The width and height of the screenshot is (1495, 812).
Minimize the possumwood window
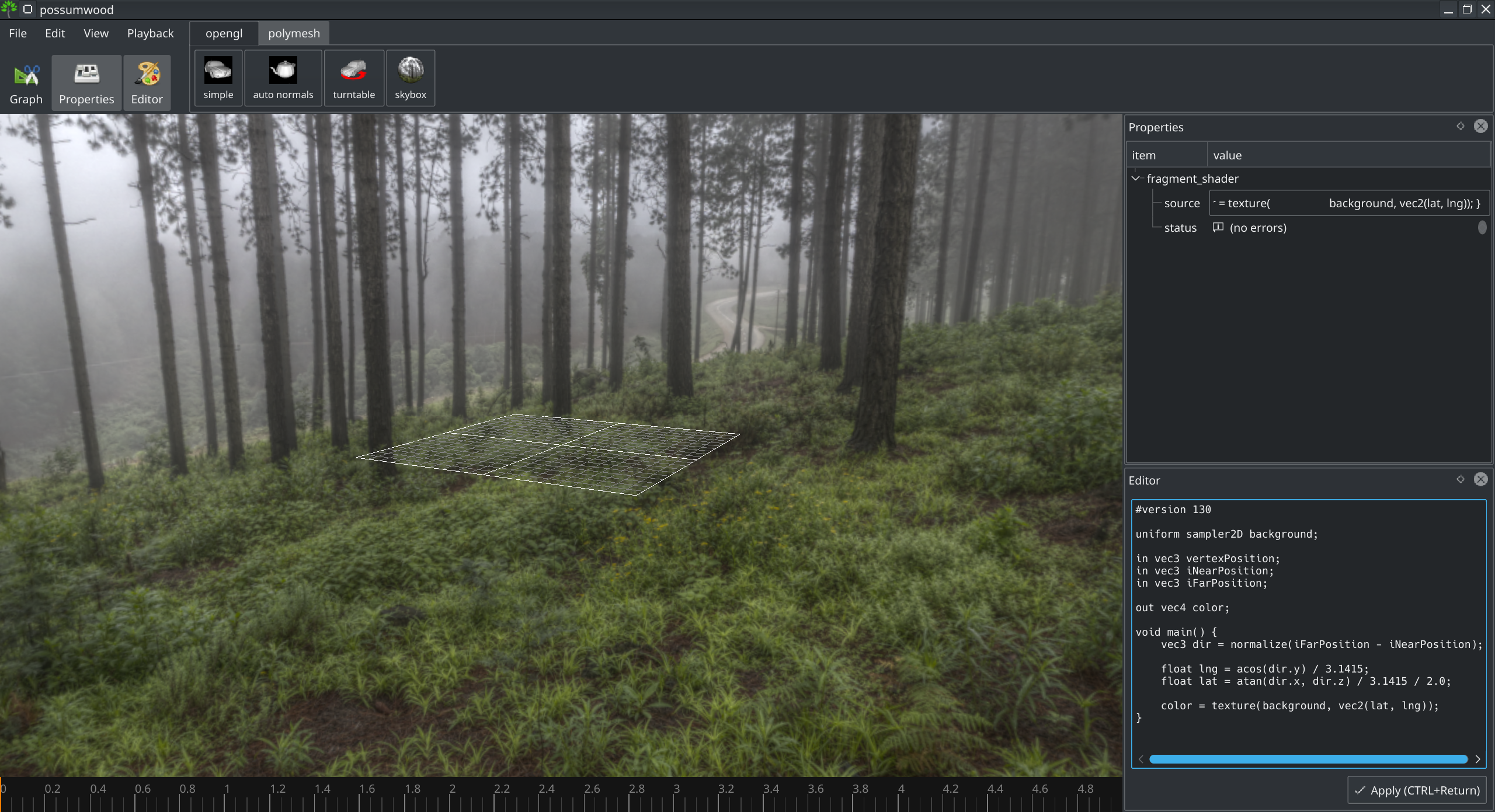[x=1448, y=9]
